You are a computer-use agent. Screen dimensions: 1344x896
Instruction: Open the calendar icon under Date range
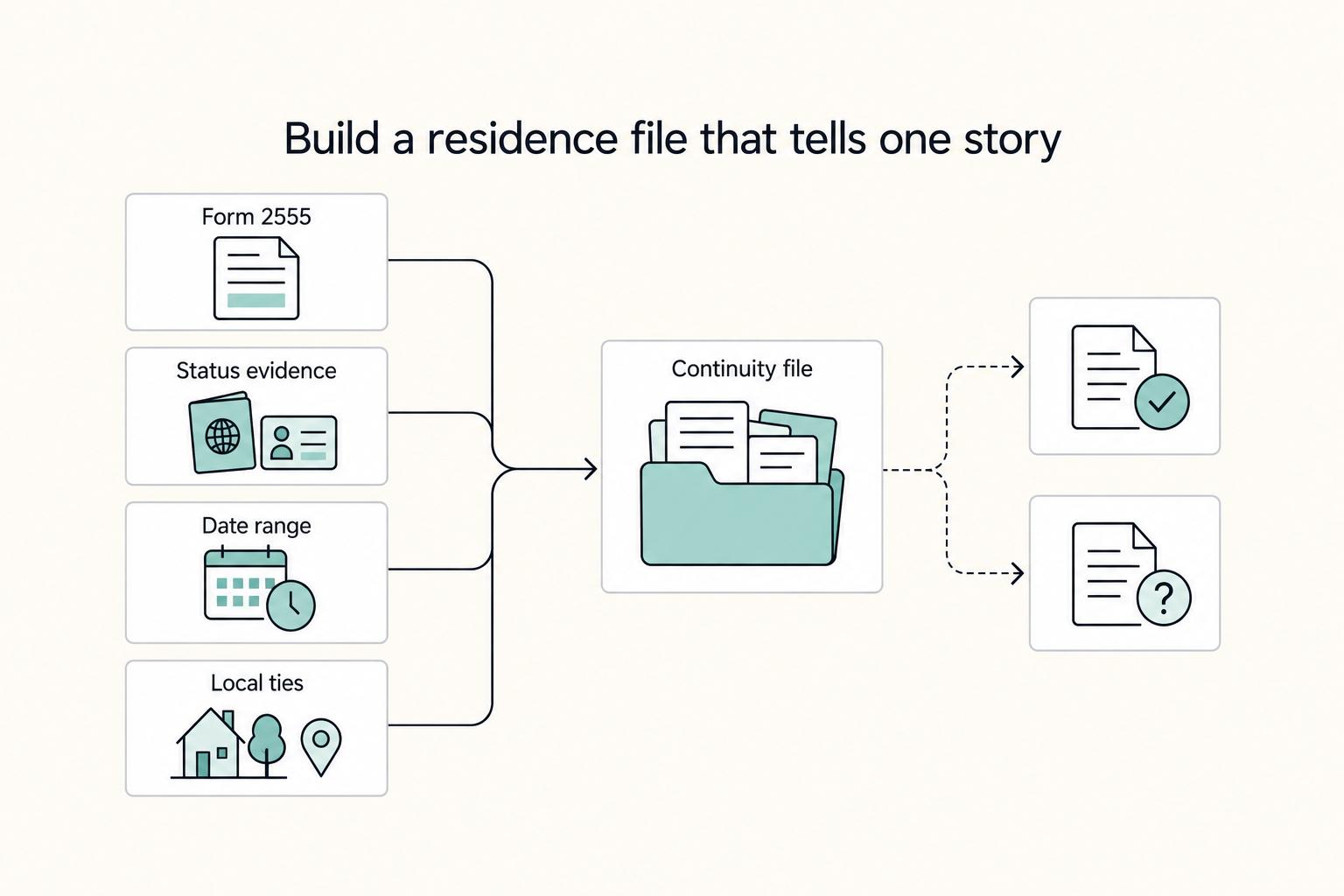(x=259, y=588)
